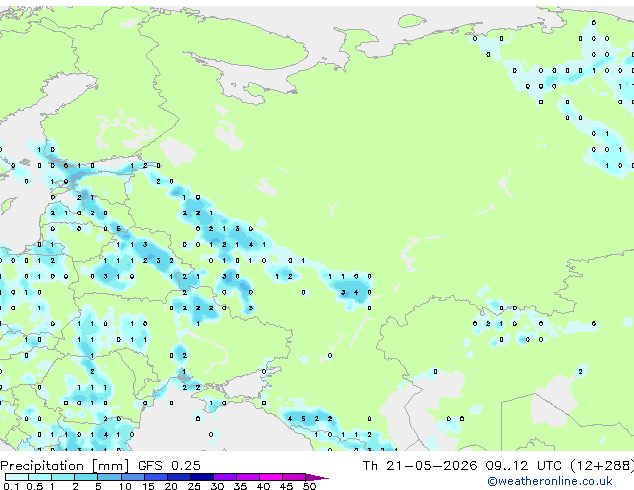
Task: Pick the 20–25 mm legend swatch
Action: (x=179, y=477)
